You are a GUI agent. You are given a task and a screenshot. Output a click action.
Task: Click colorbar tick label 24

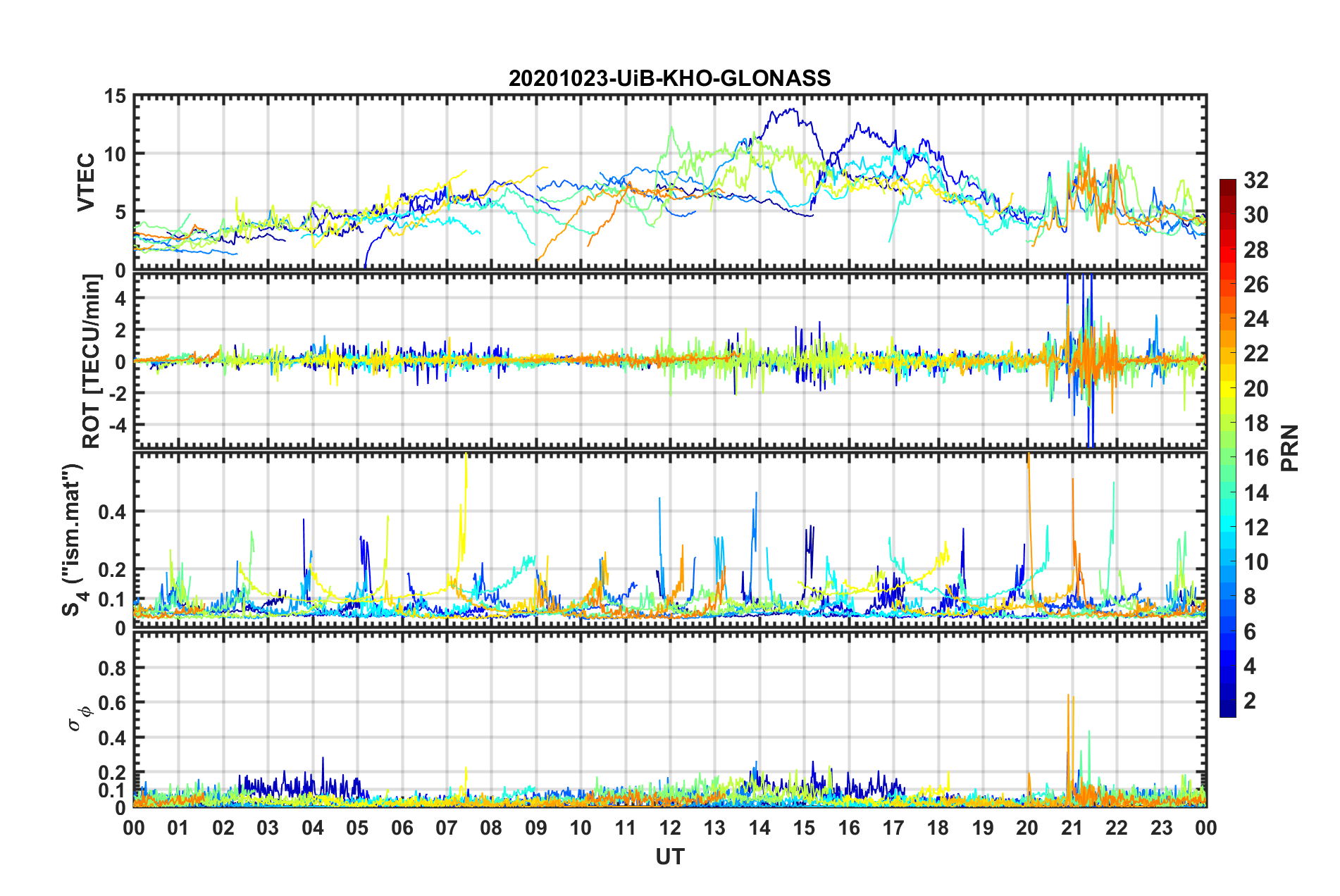coord(1255,319)
